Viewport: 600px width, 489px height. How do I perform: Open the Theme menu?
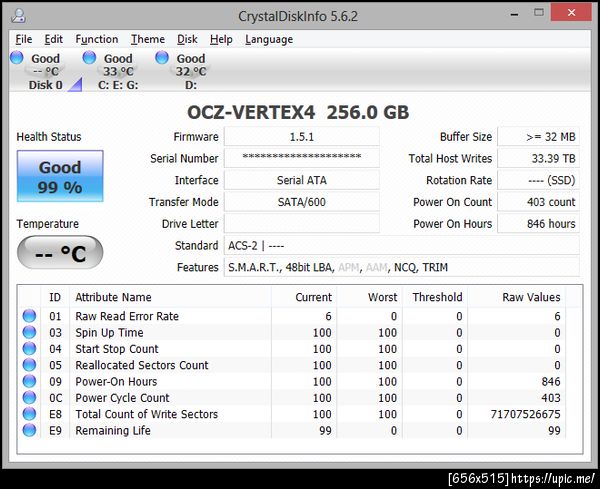148,39
